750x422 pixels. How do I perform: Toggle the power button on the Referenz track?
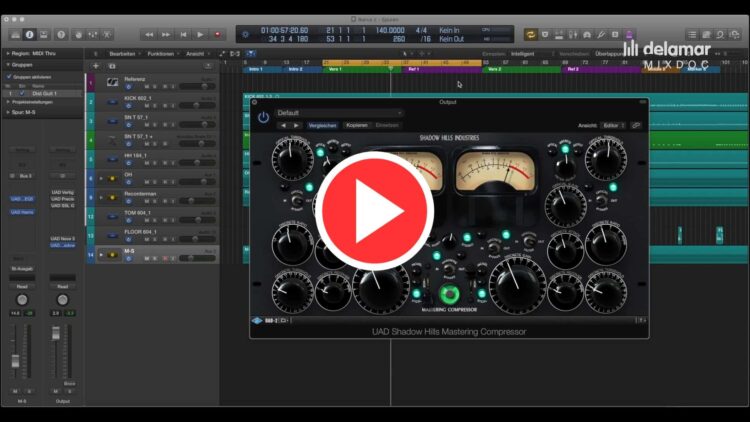pyautogui.click(x=128, y=87)
